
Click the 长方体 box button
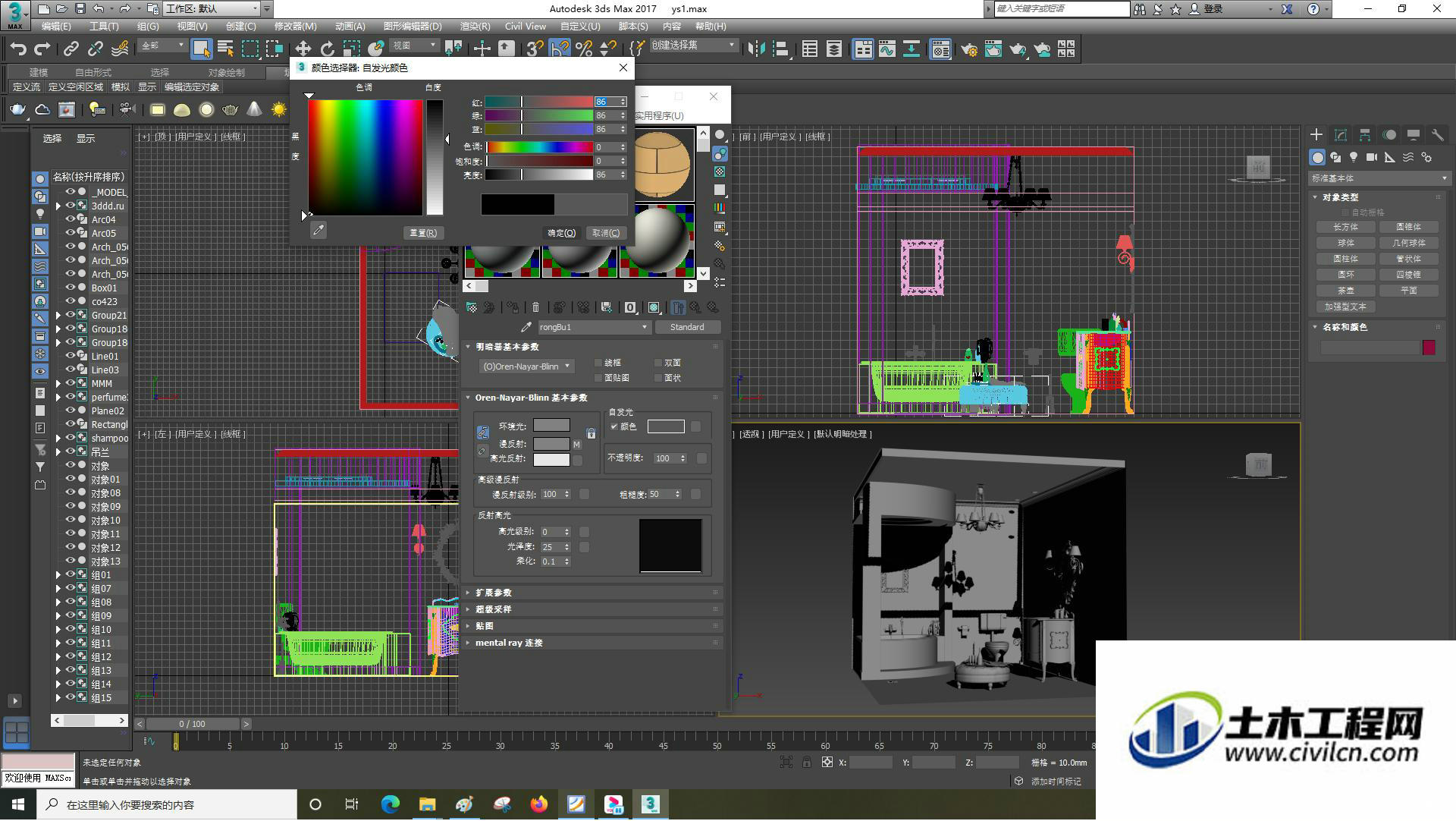(1346, 227)
